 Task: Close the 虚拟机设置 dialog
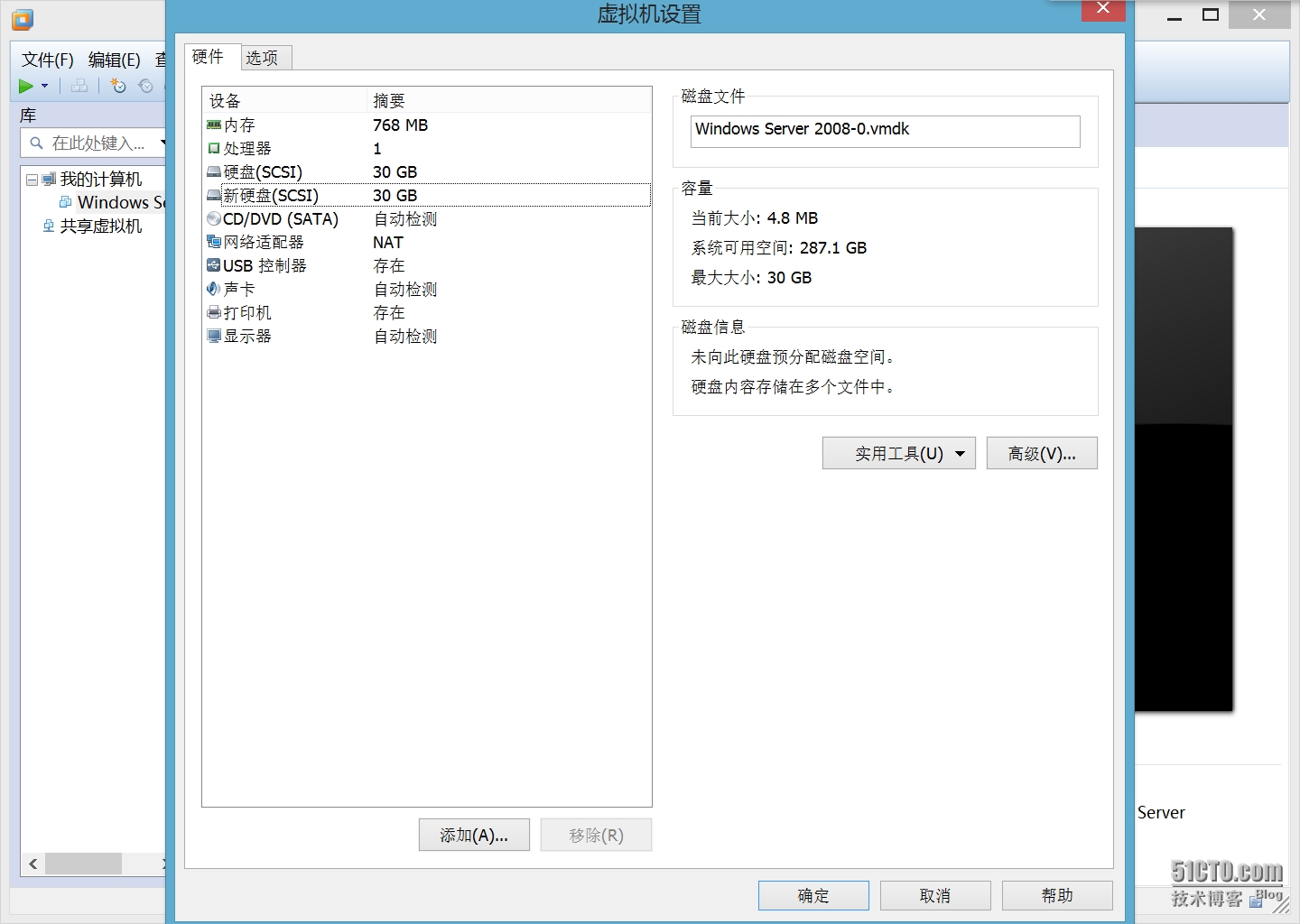[1103, 9]
